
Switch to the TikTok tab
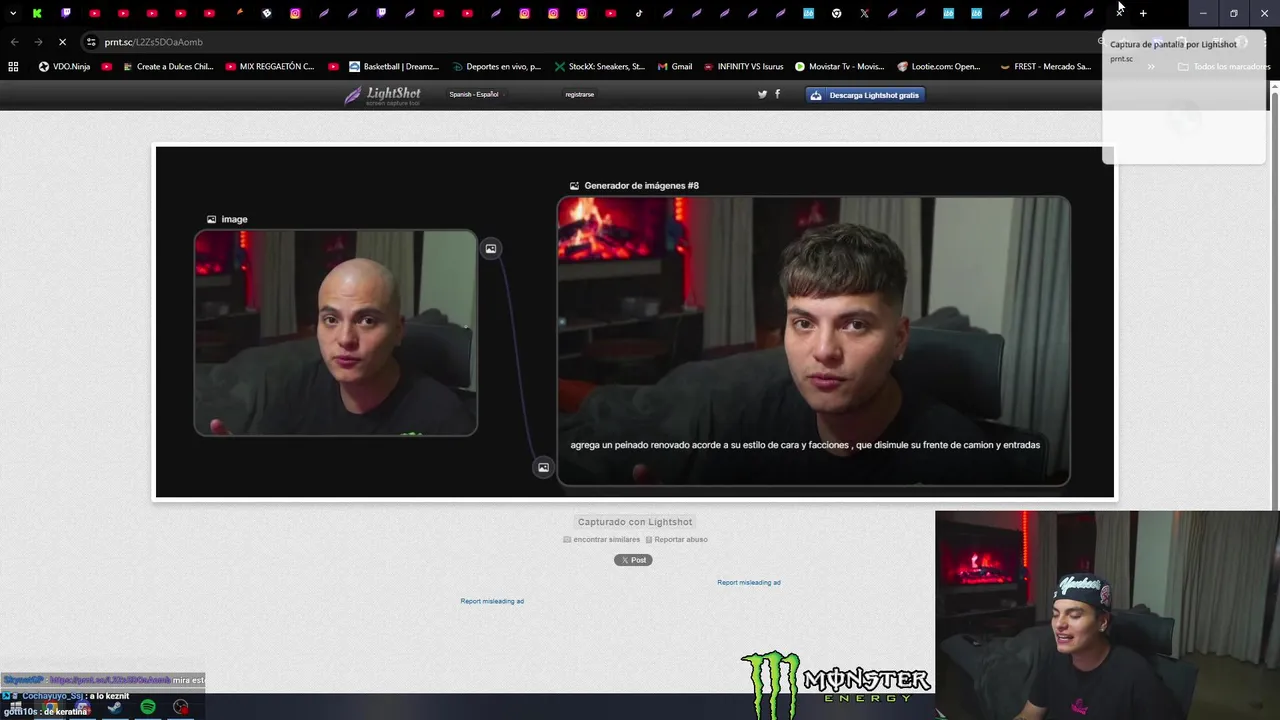pyautogui.click(x=639, y=13)
